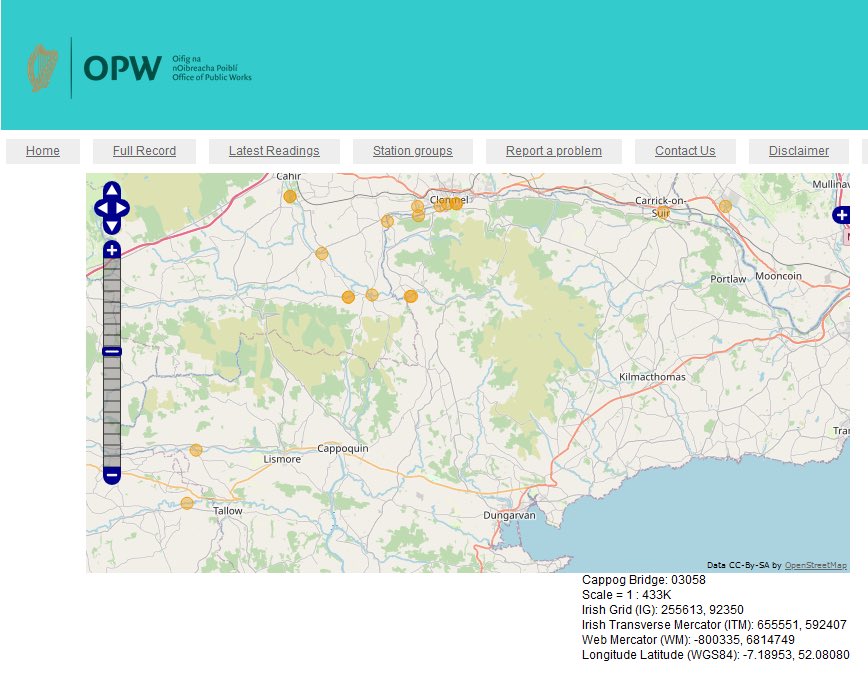Open the Latest Readings page
The image size is (868, 684).
click(x=274, y=150)
